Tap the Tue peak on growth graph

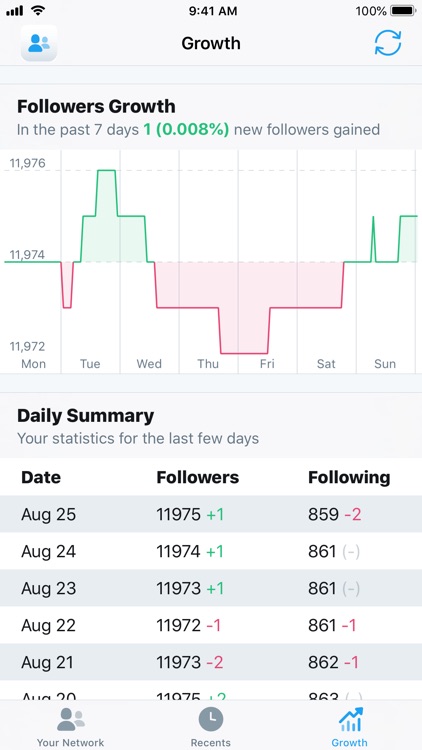[x=106, y=170]
